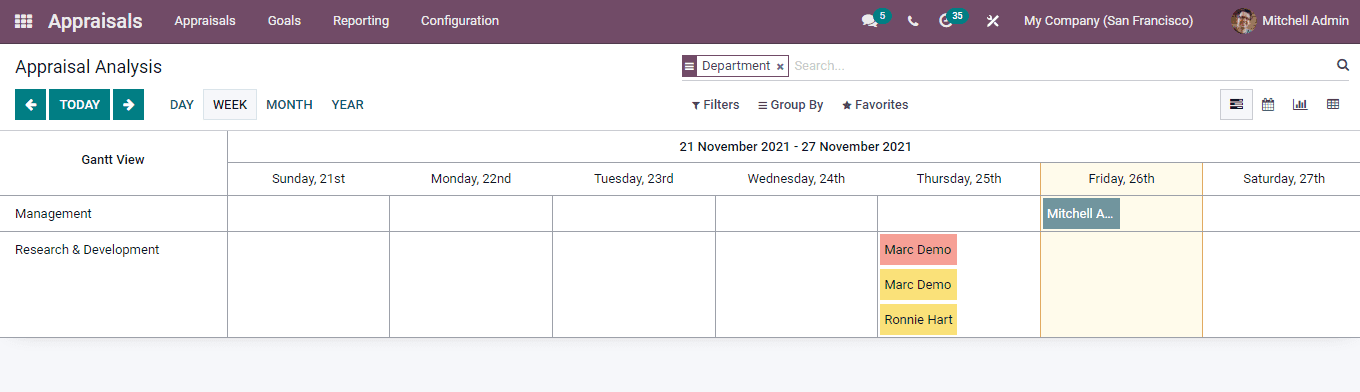
Task: Switch the scale to Month
Action: coord(289,104)
